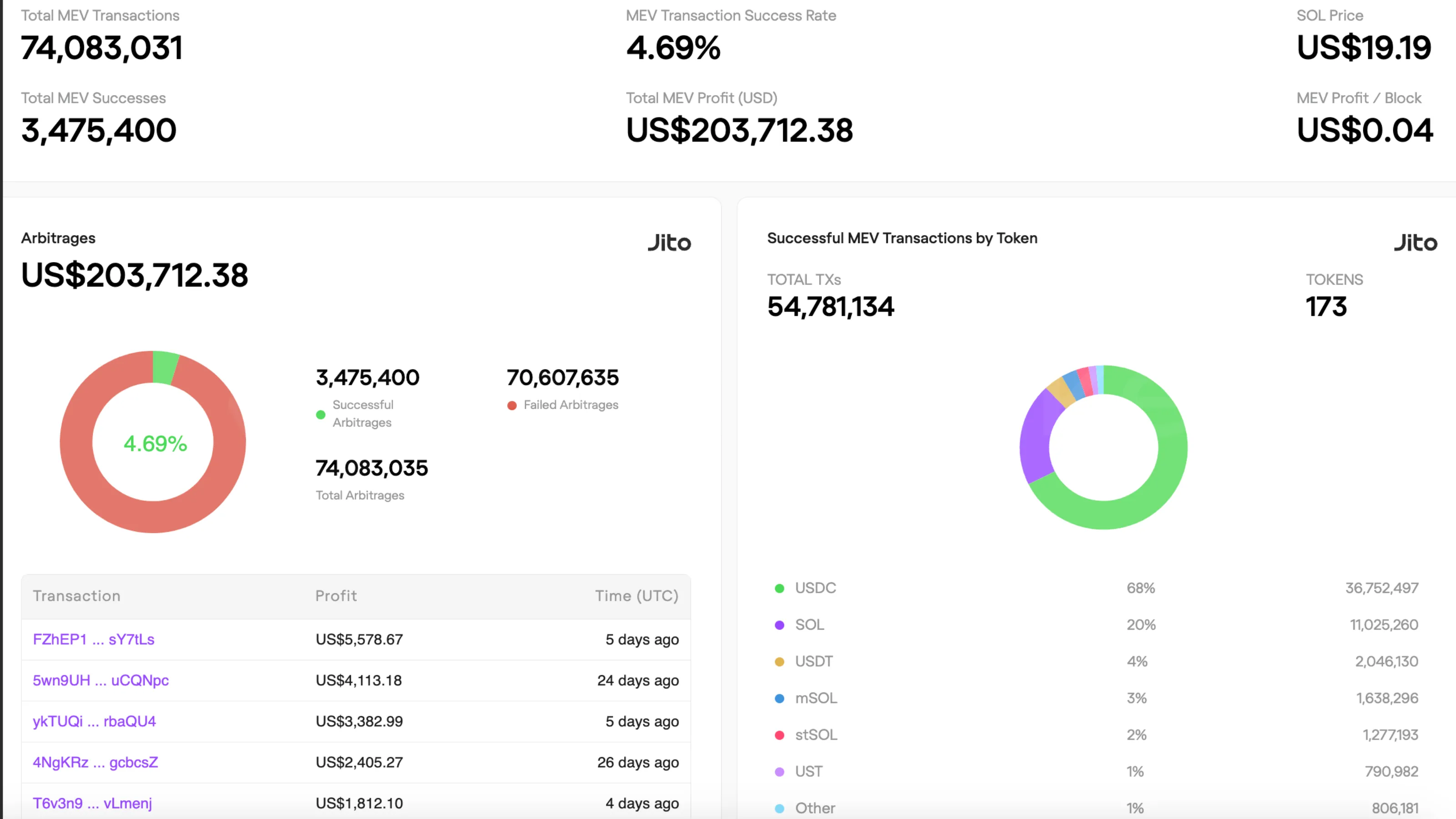Click Total MEV Profit US$203,712.38 in header
This screenshot has width=1456, height=819.
tap(739, 131)
